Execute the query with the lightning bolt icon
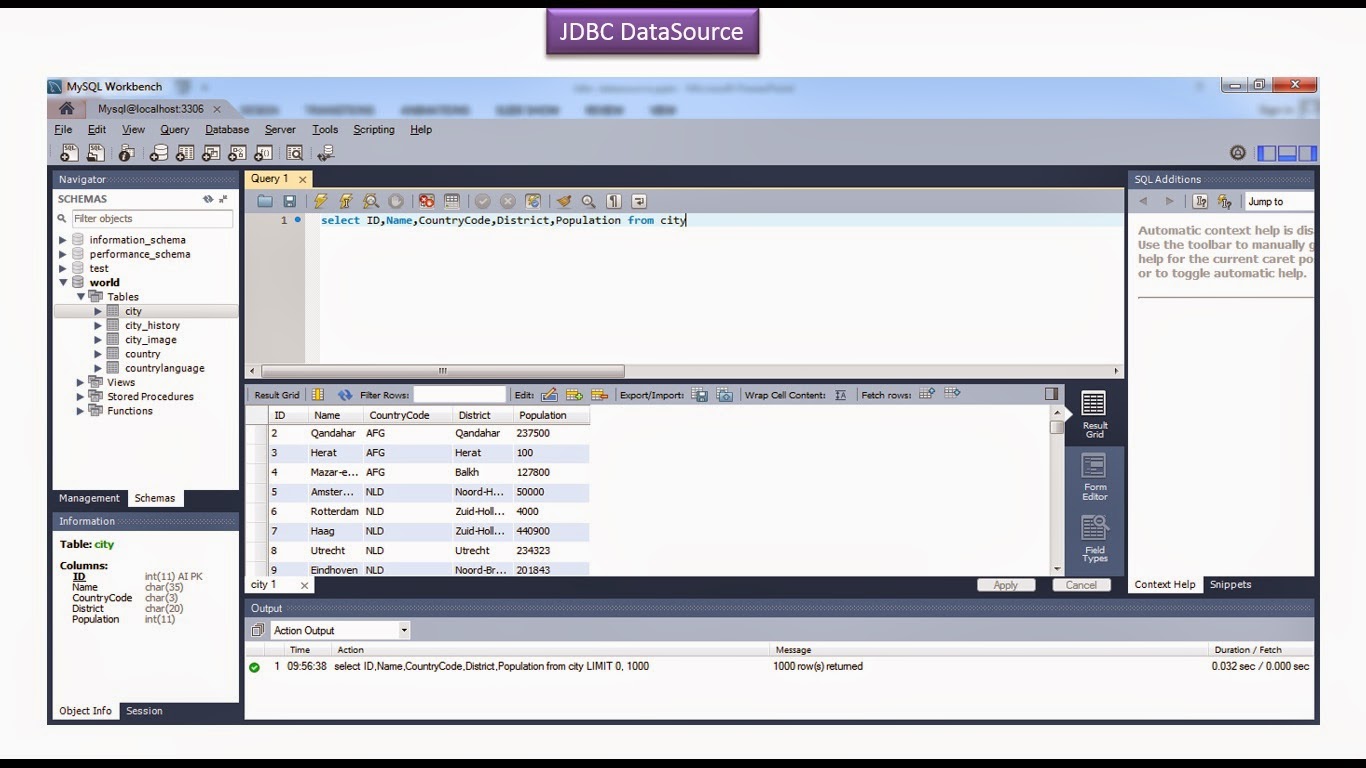The image size is (1366, 768). 320,199
